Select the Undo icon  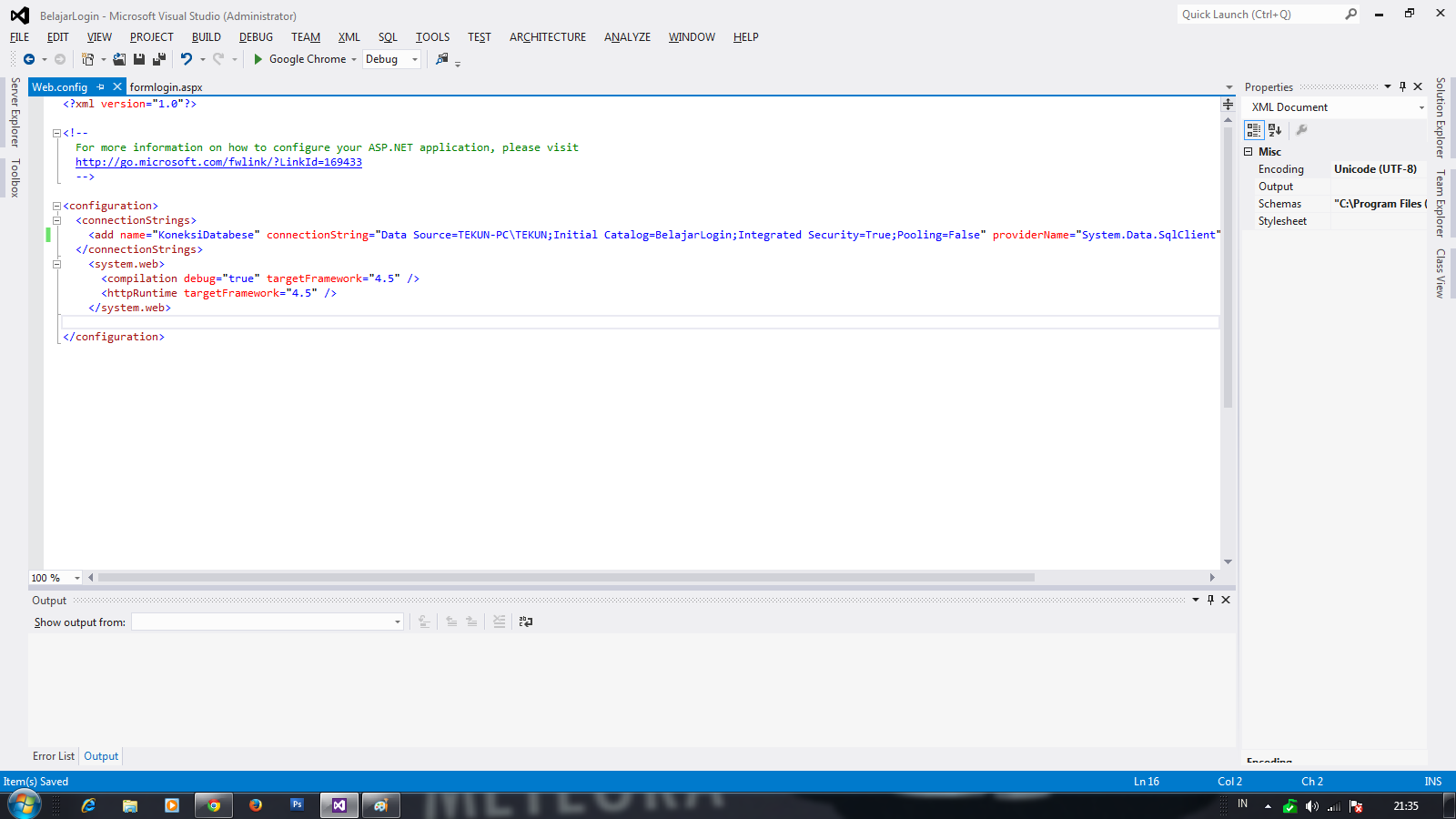pyautogui.click(x=187, y=59)
